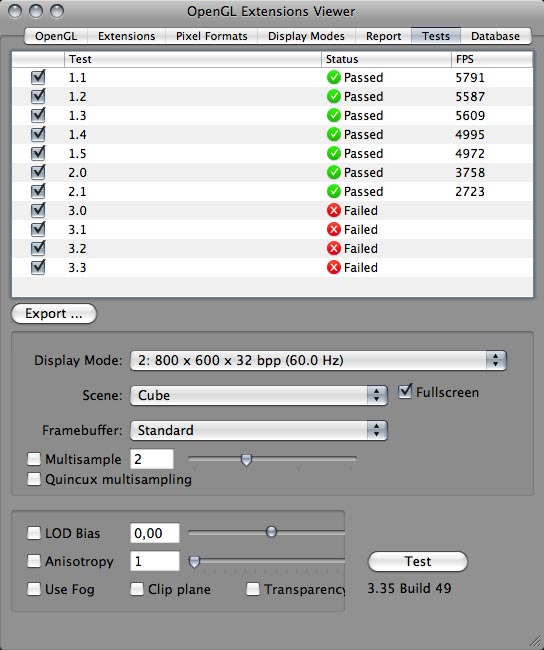Sort by the FPS column header

tap(492, 59)
